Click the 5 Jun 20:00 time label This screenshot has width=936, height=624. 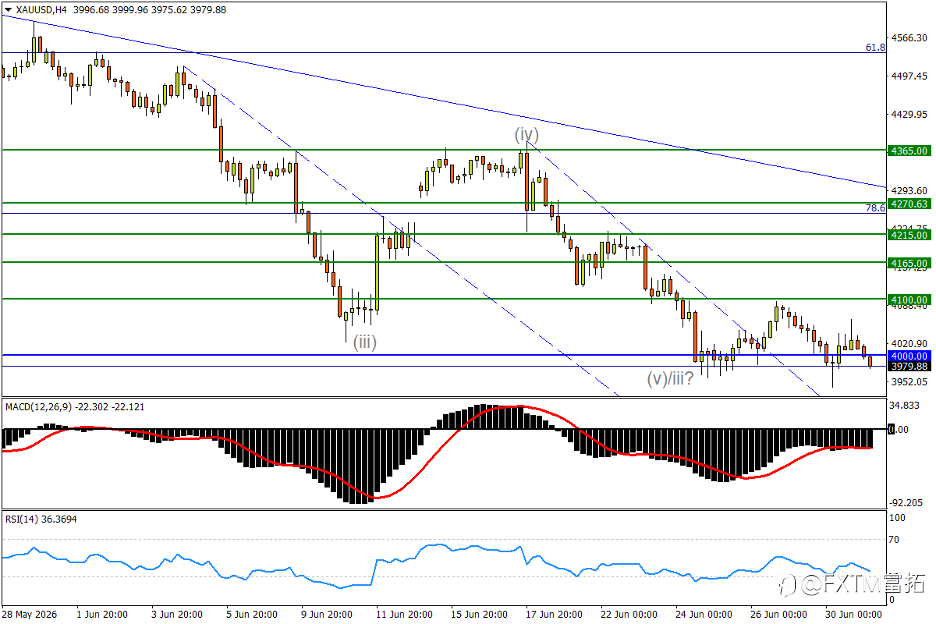(252, 614)
